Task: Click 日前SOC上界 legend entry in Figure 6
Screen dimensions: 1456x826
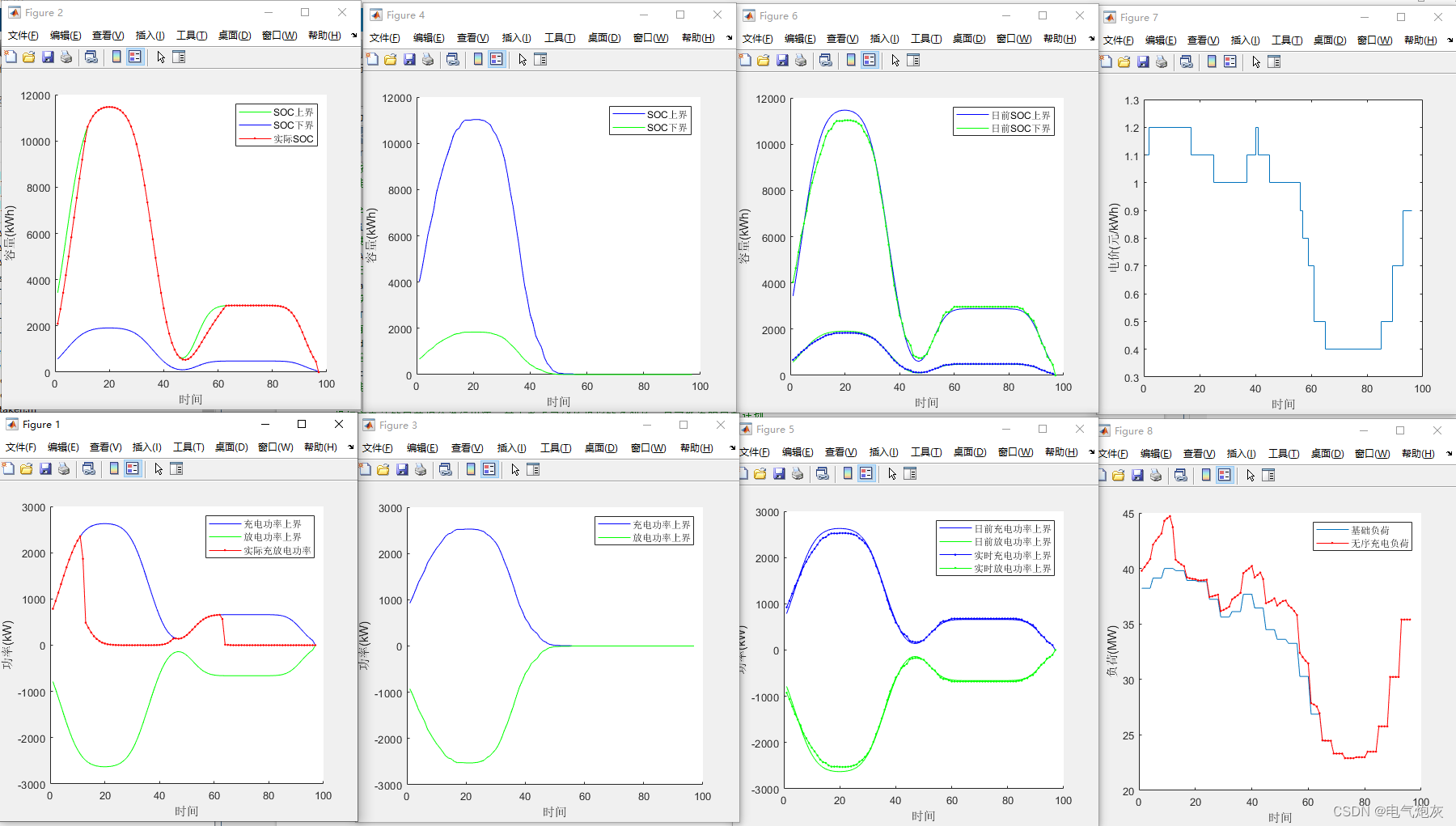Action: (x=1021, y=116)
